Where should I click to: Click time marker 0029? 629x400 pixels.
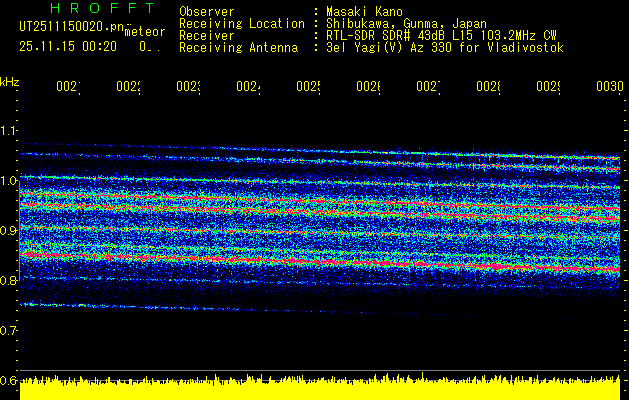pyautogui.click(x=549, y=87)
